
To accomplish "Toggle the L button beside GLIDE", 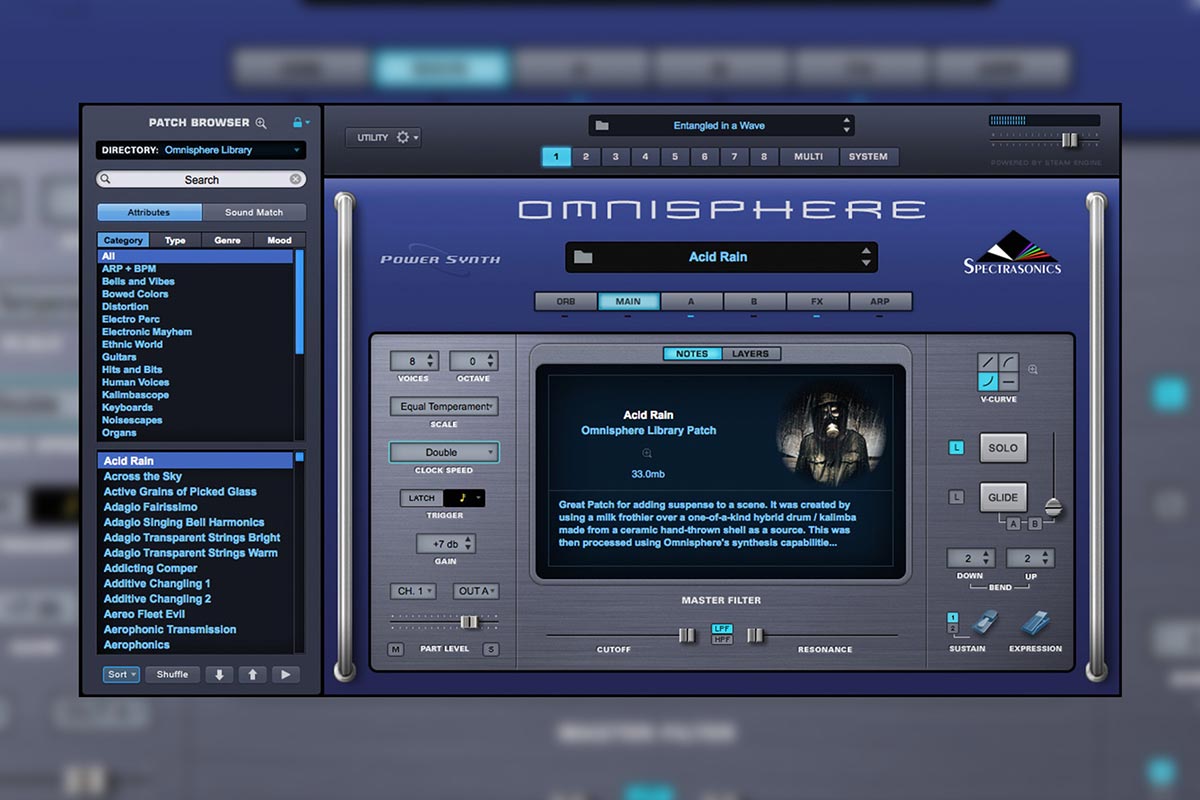I will pos(956,497).
